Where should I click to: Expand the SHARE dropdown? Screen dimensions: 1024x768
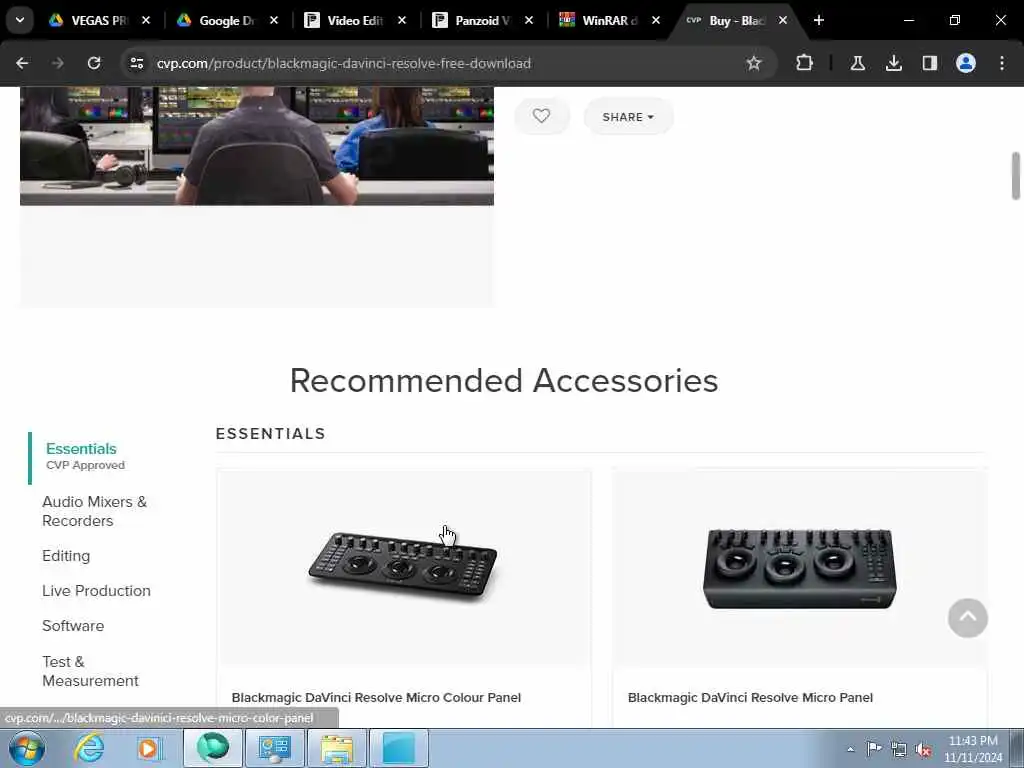(628, 117)
